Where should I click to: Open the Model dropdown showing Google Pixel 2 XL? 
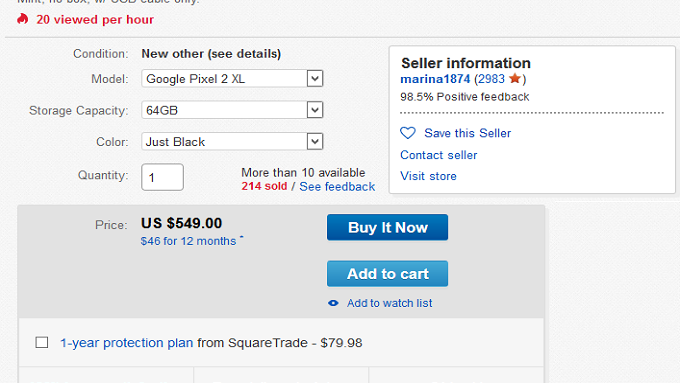232,79
